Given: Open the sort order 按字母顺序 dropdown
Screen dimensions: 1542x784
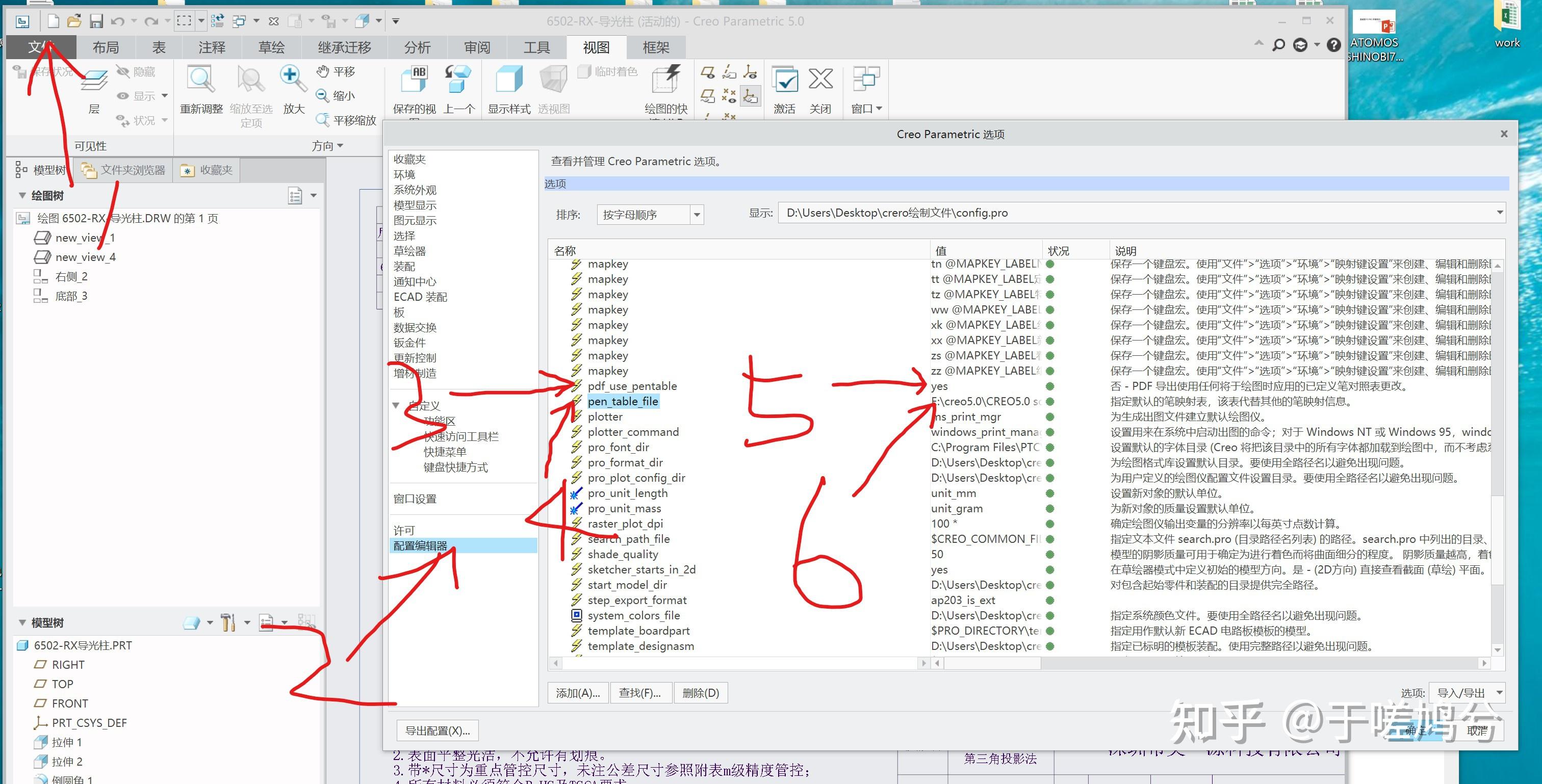Looking at the screenshot, I should (x=696, y=215).
